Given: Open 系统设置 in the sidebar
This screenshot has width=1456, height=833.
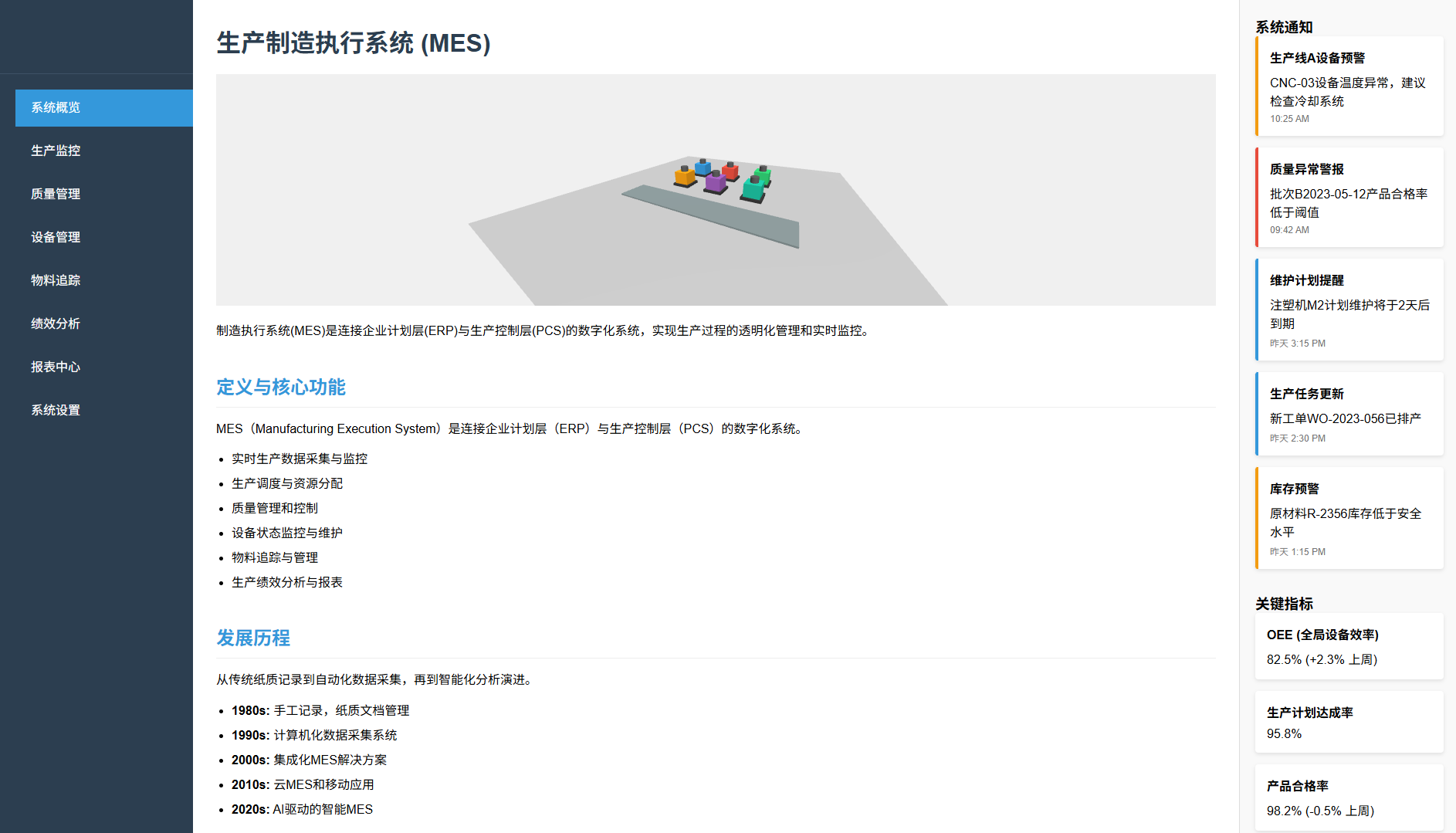Looking at the screenshot, I should 104,410.
